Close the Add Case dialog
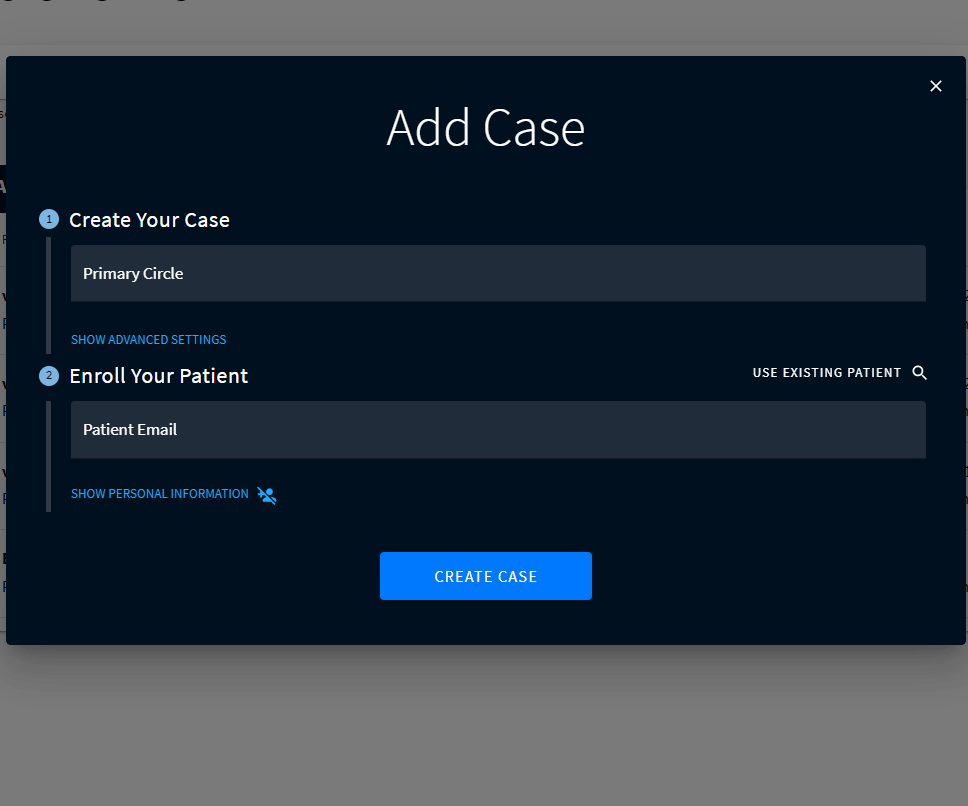The width and height of the screenshot is (968, 806). [936, 86]
